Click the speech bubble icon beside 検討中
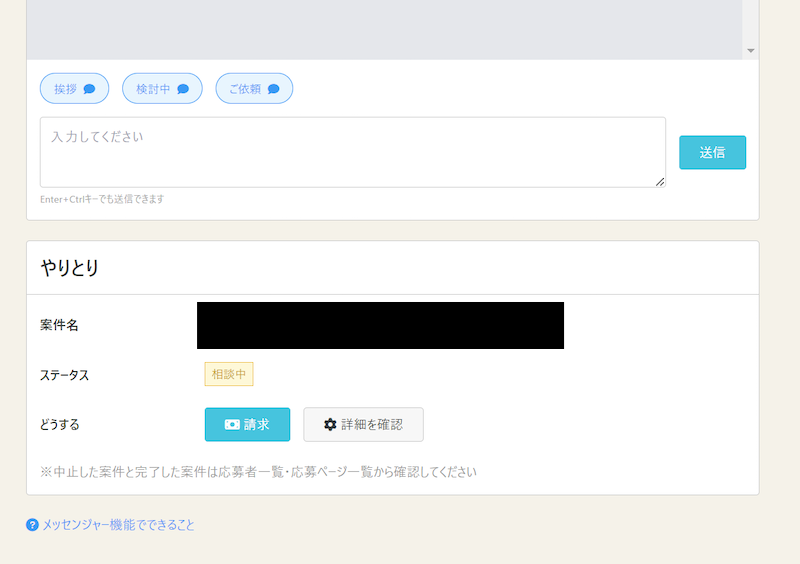The width and height of the screenshot is (800, 564). [x=183, y=89]
